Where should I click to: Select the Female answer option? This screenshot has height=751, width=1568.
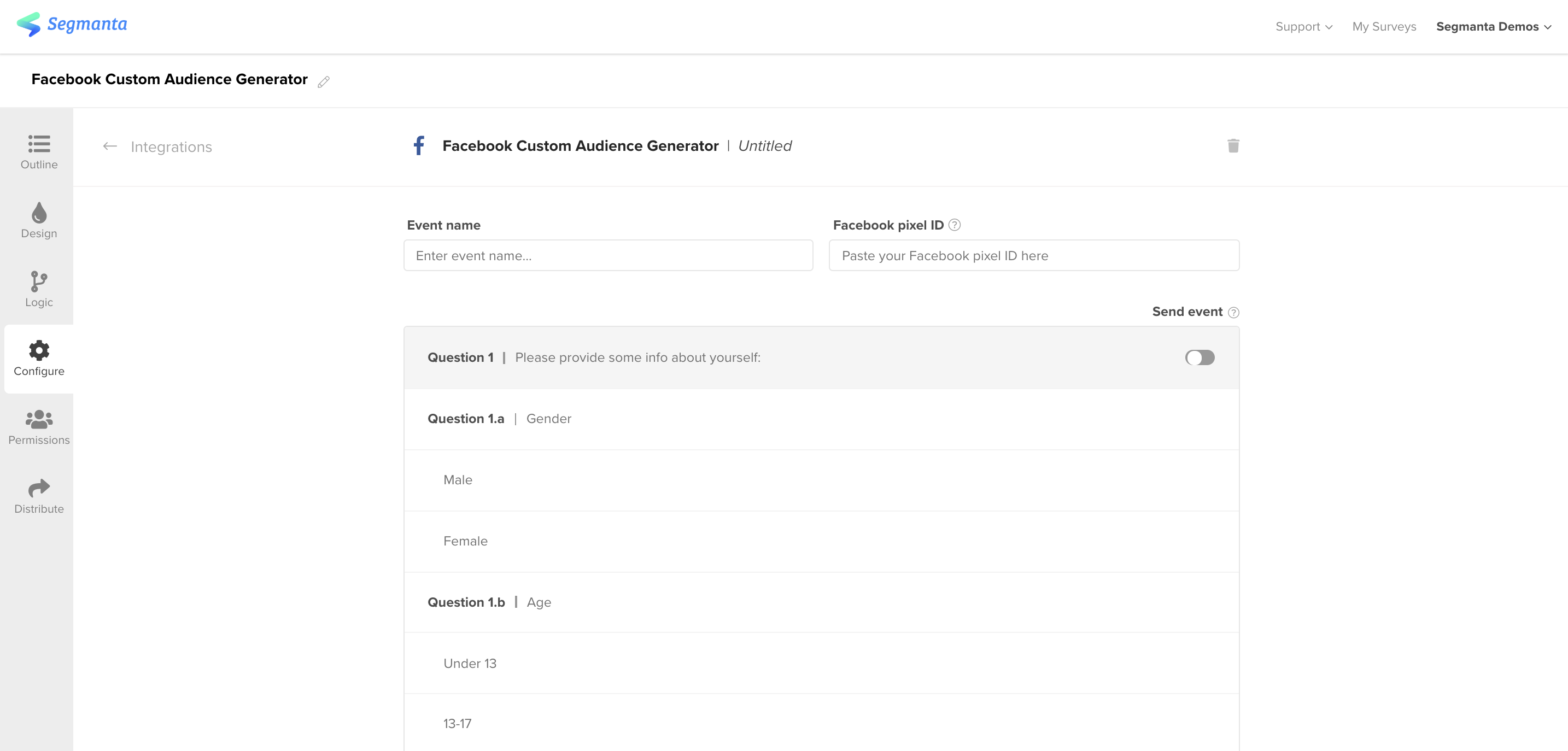tap(821, 542)
